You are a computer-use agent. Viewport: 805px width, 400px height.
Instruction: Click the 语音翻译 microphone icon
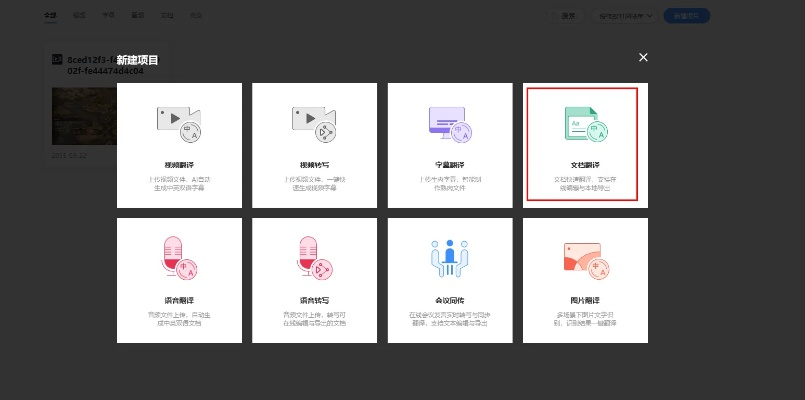(x=179, y=258)
